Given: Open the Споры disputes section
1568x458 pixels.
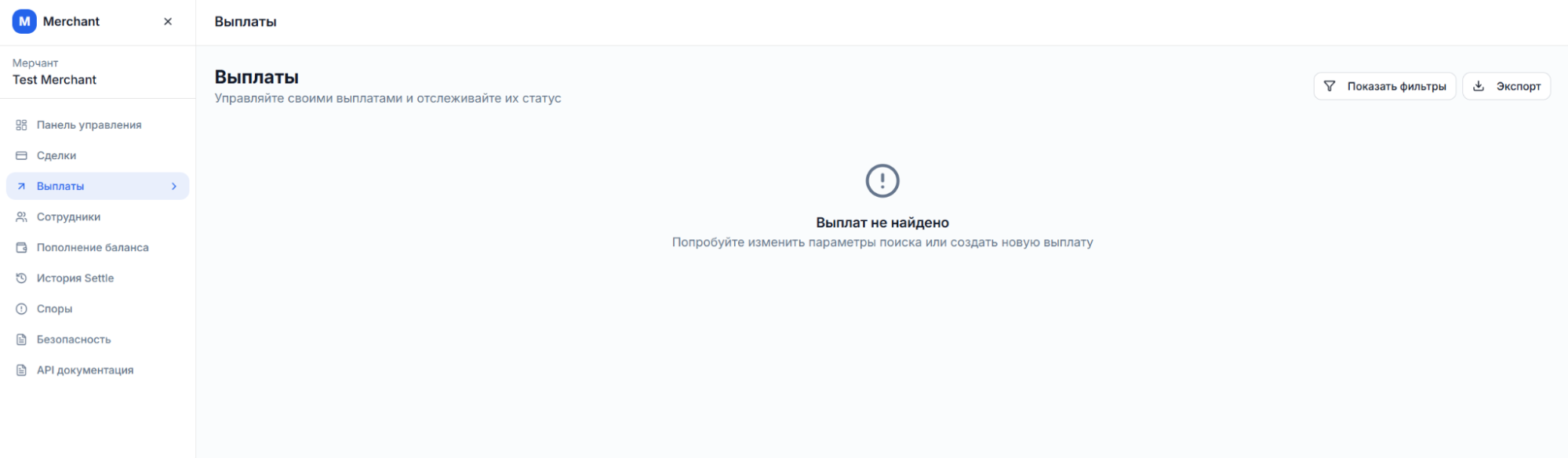Looking at the screenshot, I should click(54, 308).
